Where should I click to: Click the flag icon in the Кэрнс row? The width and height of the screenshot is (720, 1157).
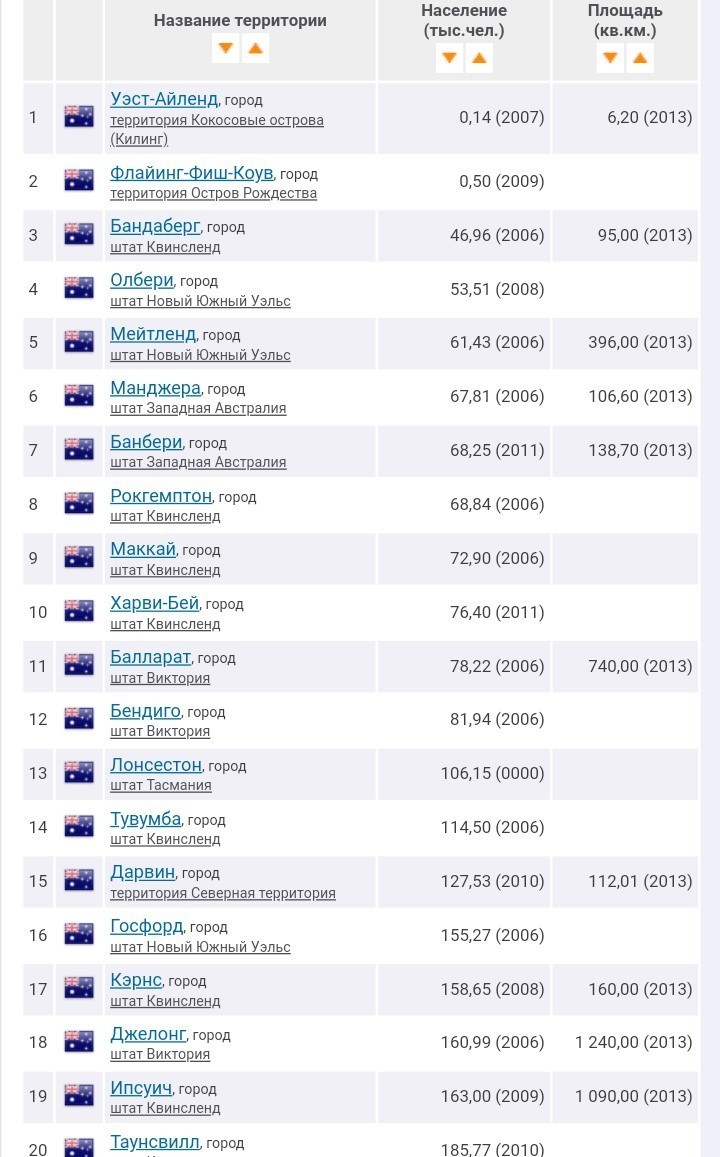79,989
